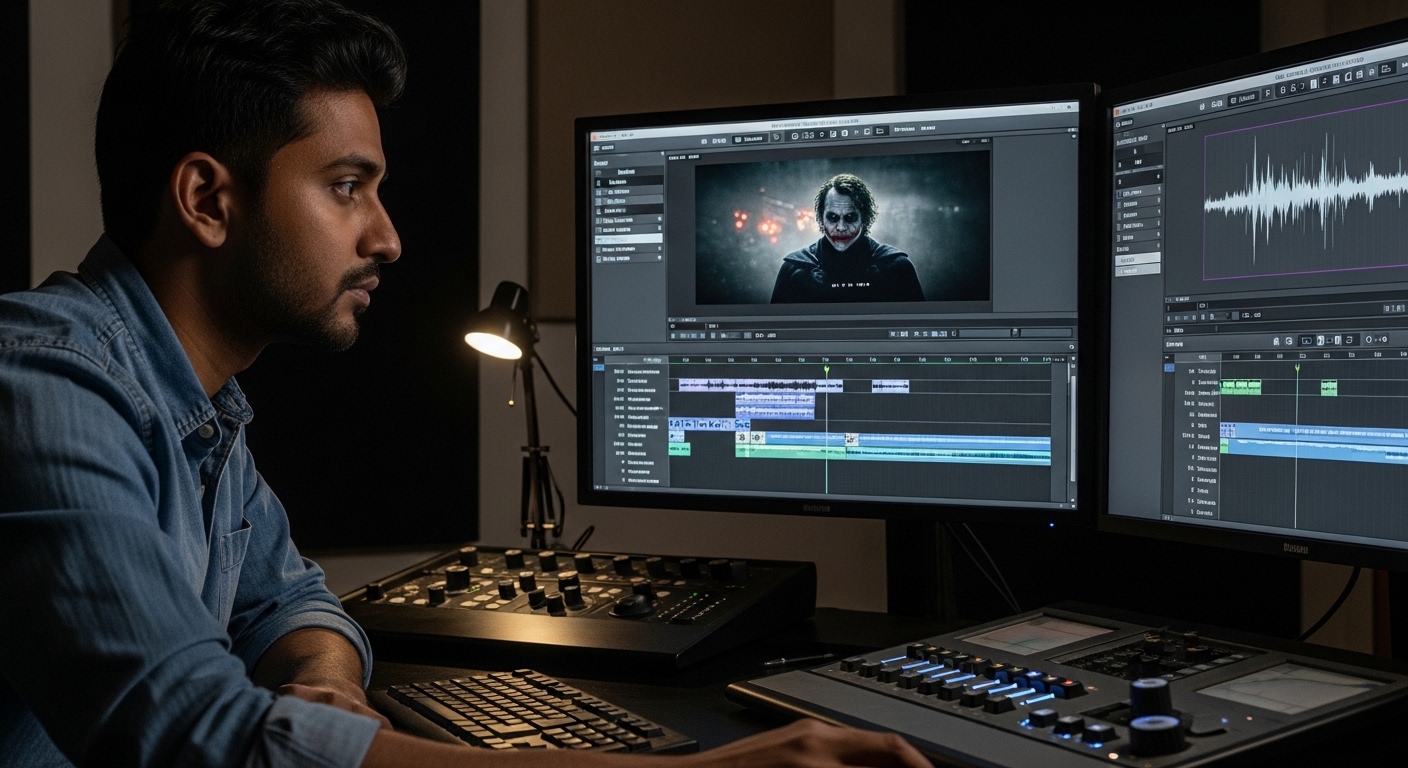
Task: Click the lock-shaped icon in right monitor's timeline toolbar
Action: (1276, 341)
